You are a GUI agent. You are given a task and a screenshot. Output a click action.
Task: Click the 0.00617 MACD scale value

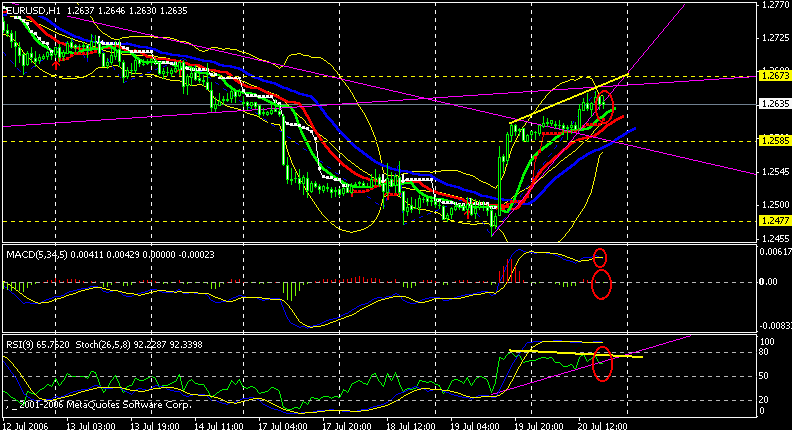[x=776, y=251]
